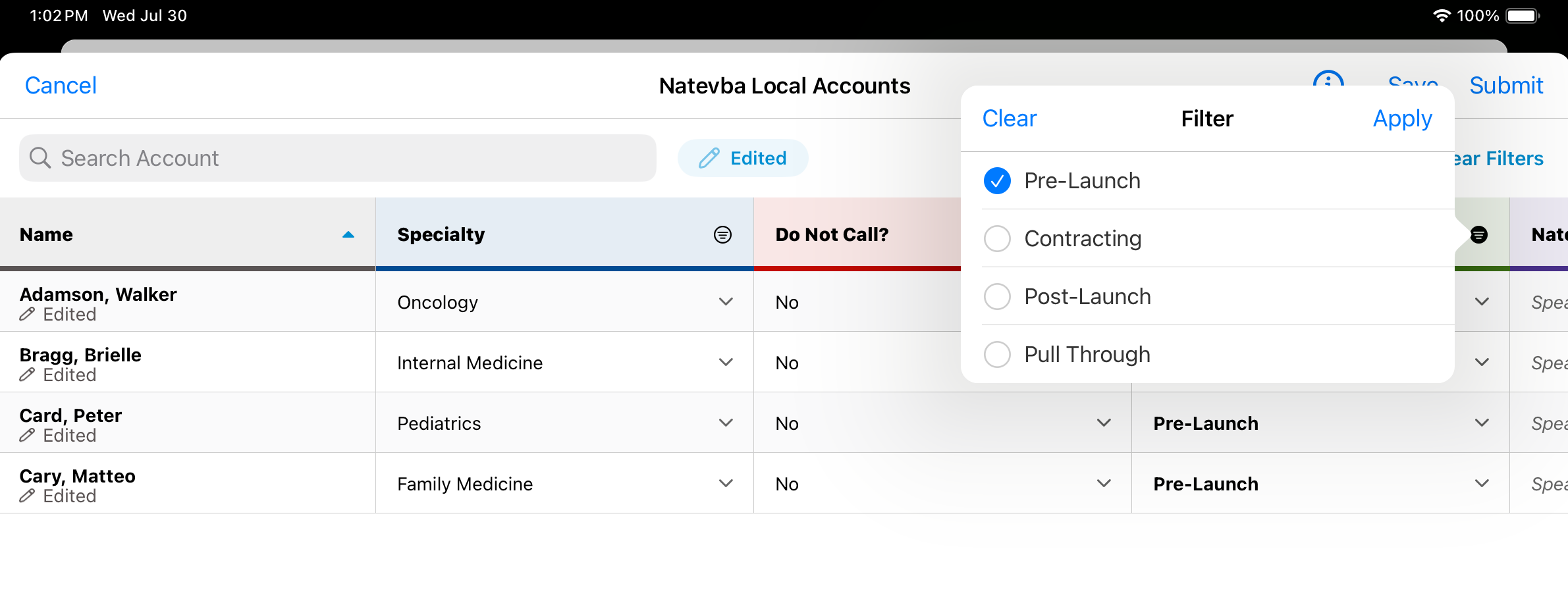Uncheck the Pre-Launch filter option
The image size is (1568, 601).
[x=997, y=181]
